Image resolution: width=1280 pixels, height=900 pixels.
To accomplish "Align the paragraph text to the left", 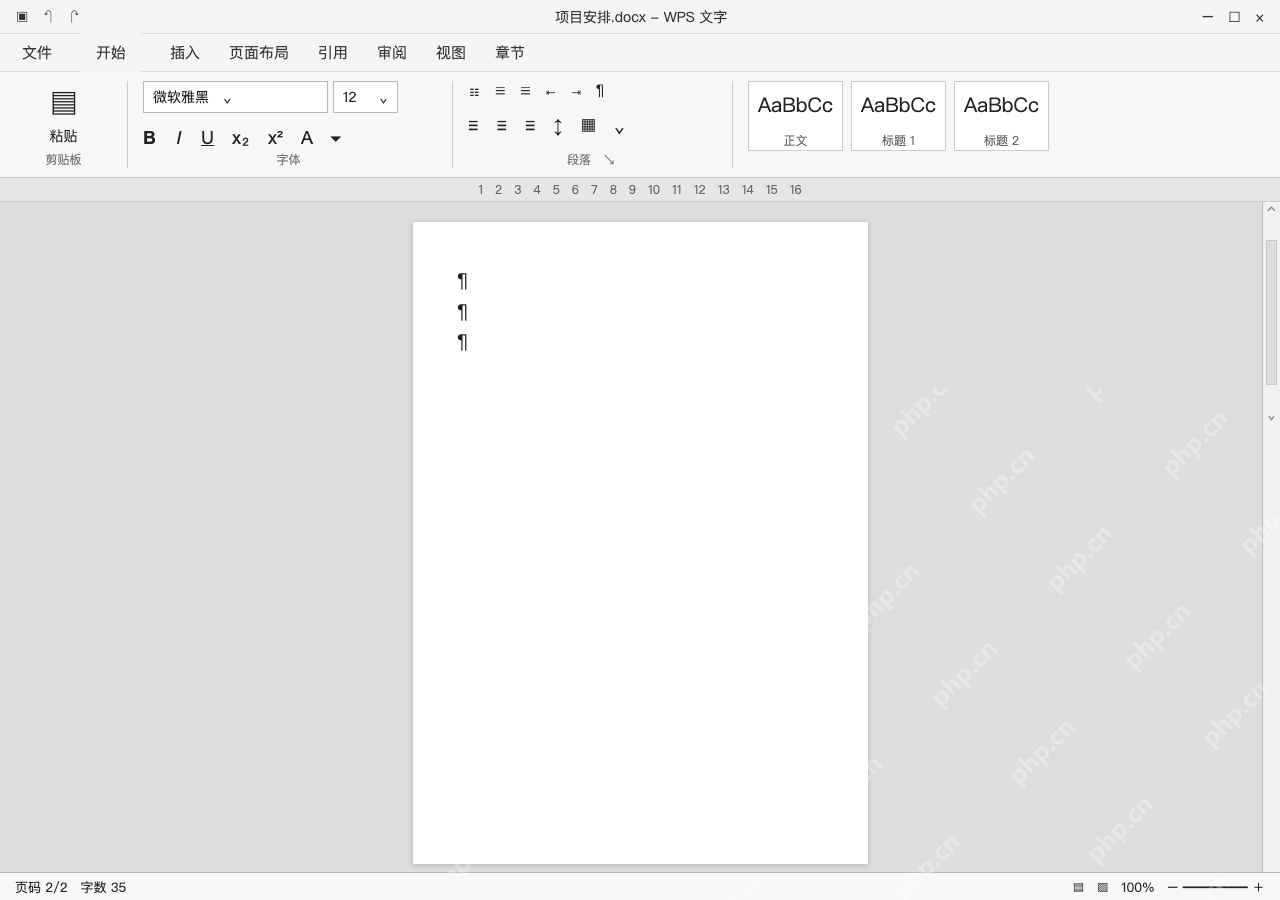I will (473, 126).
